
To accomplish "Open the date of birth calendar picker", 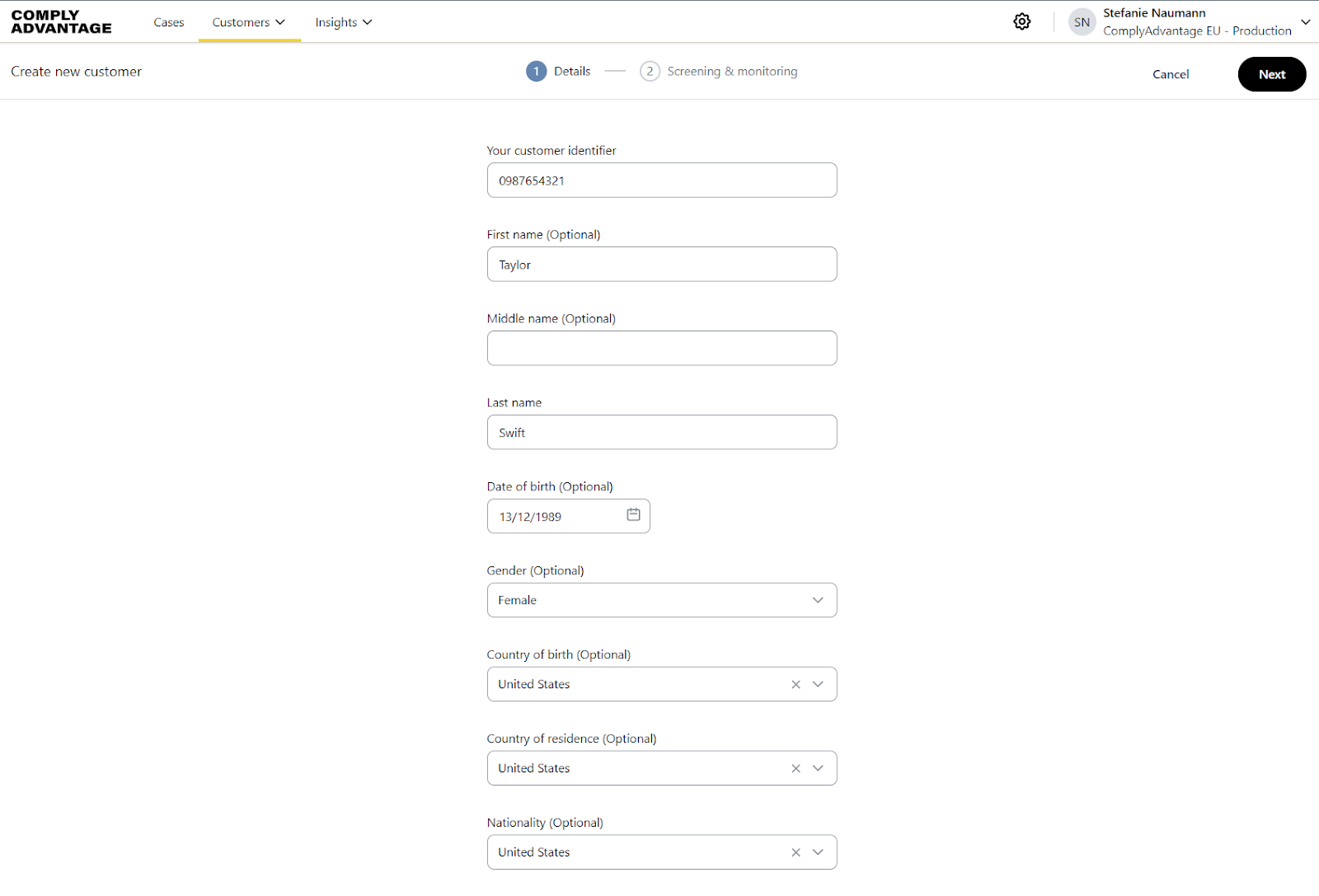I will click(633, 515).
